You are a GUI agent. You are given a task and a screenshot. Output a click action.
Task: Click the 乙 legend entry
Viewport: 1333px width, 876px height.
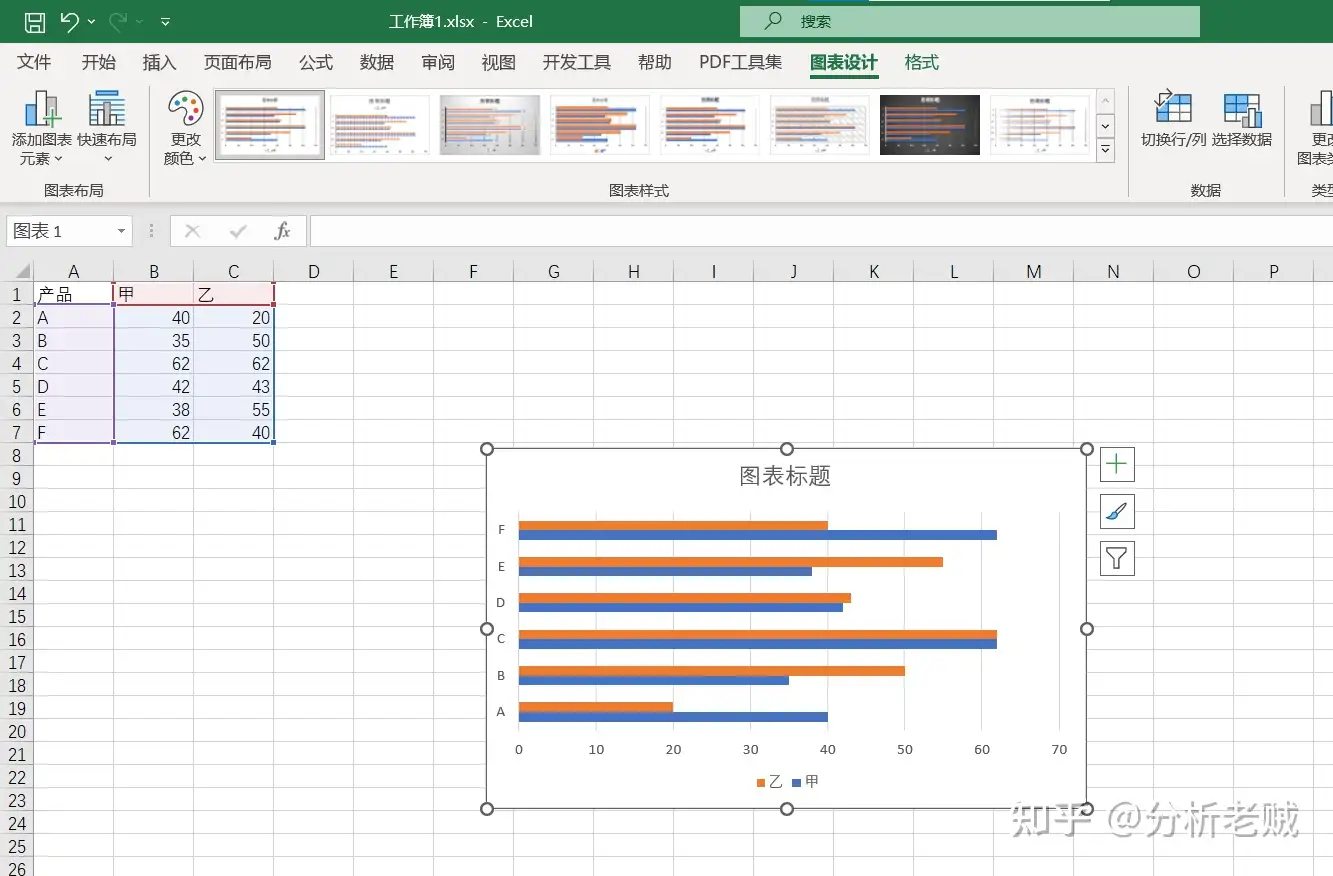click(770, 782)
